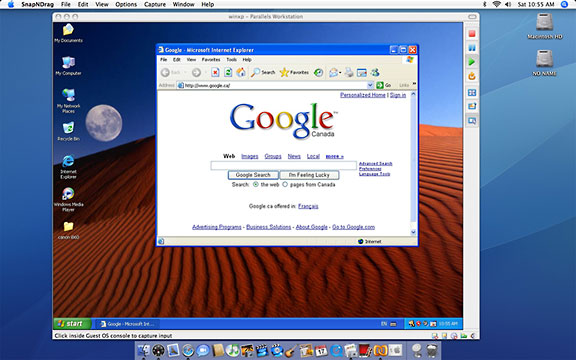Open SnapNDrag Capture menu in Mac menu bar
The height and width of the screenshot is (360, 576).
click(155, 4)
